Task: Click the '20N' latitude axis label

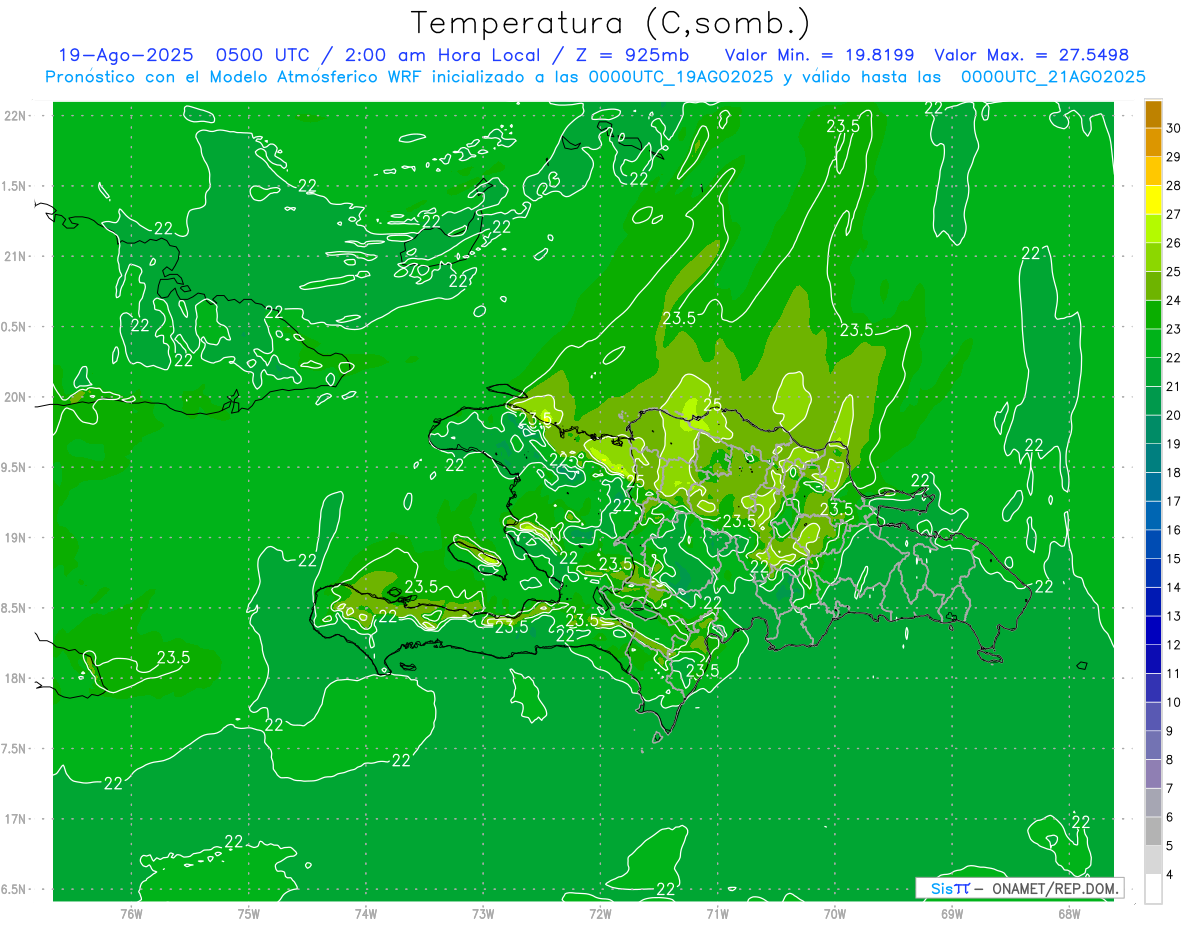Action: [16, 397]
